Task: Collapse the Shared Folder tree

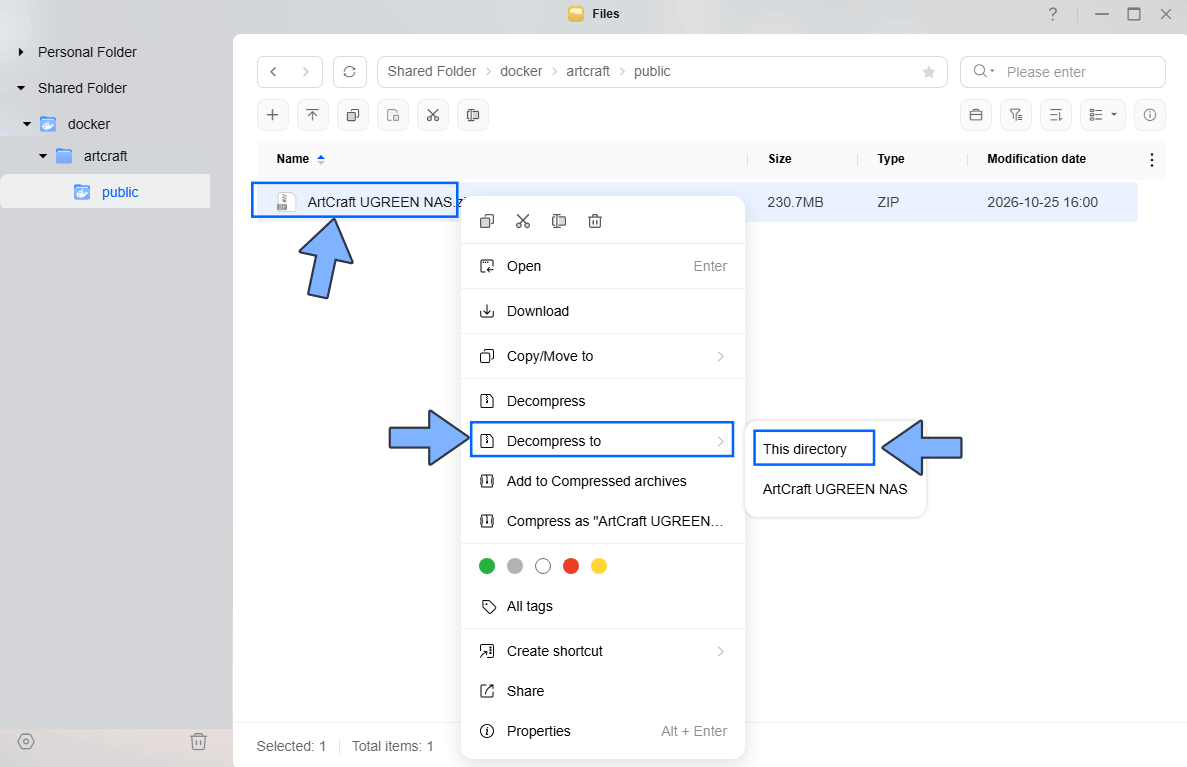Action: coord(21,89)
